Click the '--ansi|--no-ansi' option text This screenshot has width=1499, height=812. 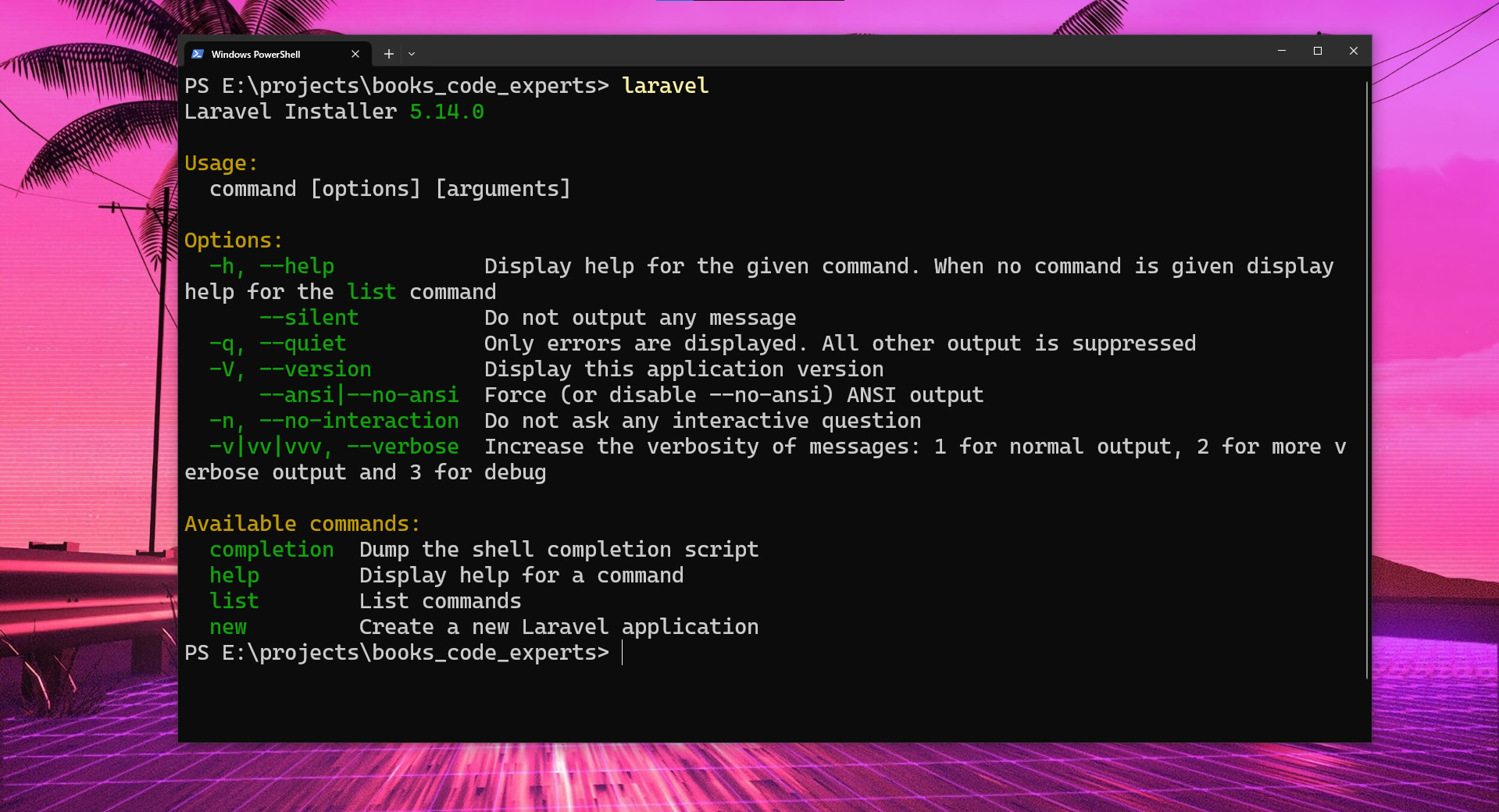(359, 395)
